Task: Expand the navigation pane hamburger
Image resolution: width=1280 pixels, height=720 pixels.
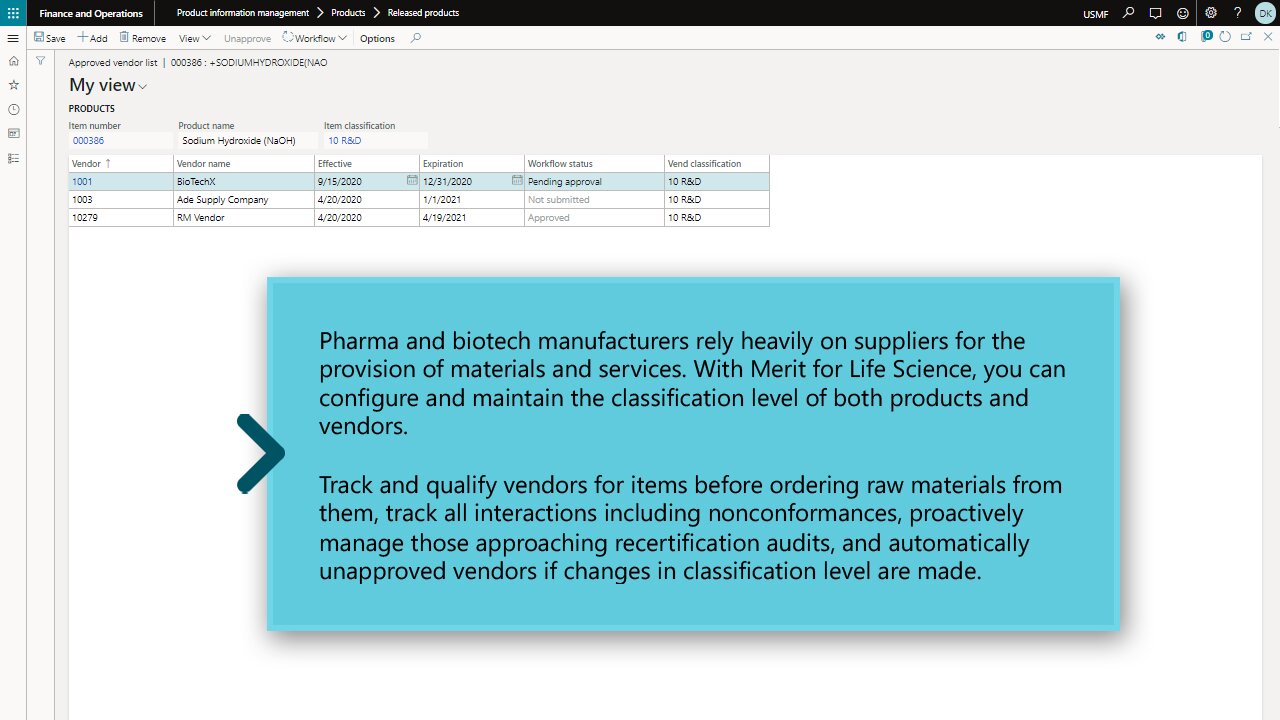Action: coord(13,38)
